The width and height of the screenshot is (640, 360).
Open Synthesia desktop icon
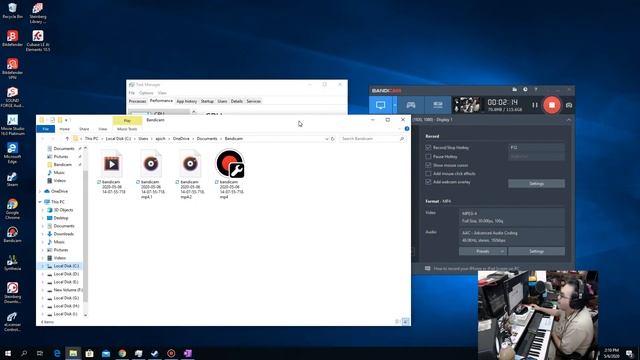(12, 263)
